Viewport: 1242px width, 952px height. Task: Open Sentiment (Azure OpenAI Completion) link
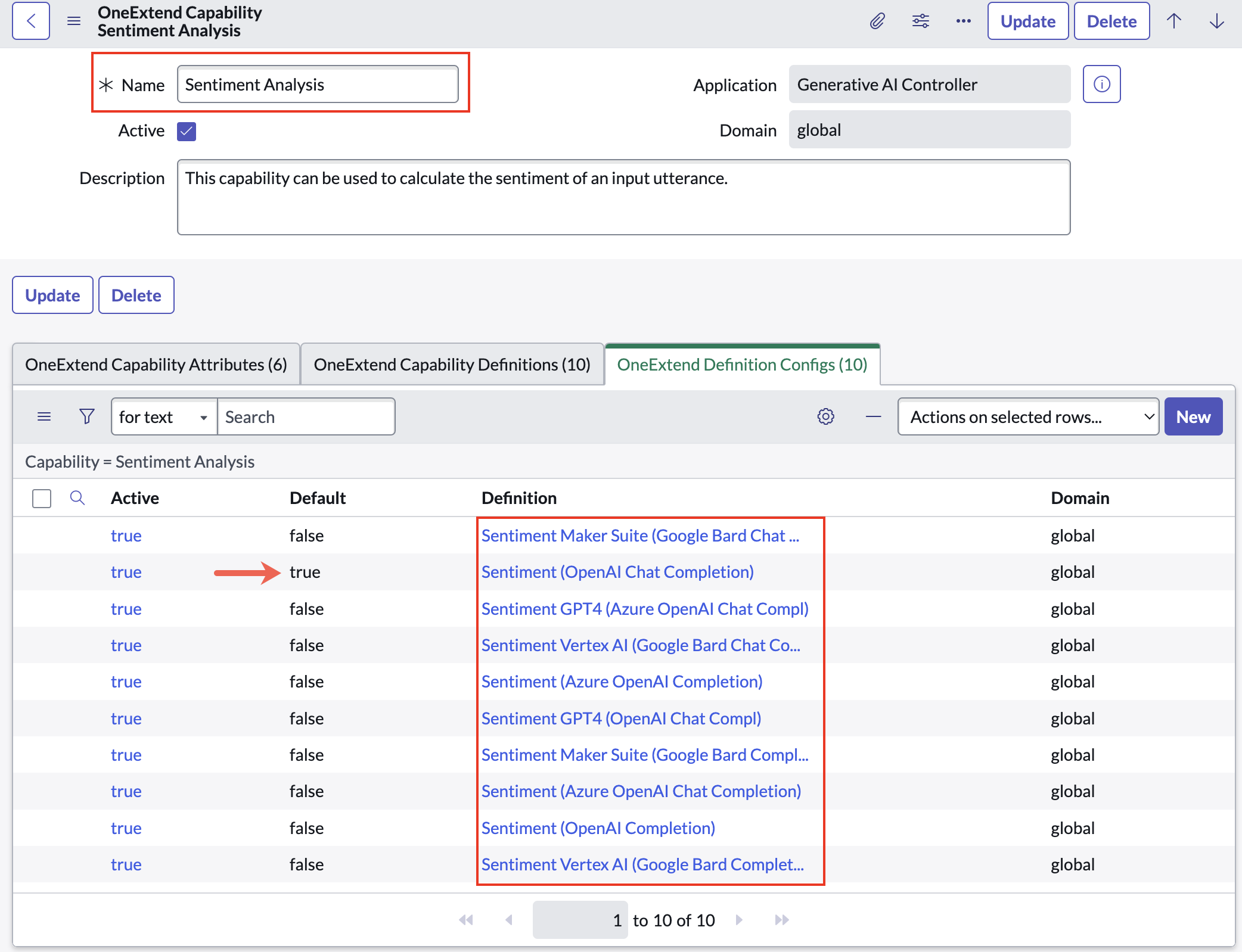point(622,682)
